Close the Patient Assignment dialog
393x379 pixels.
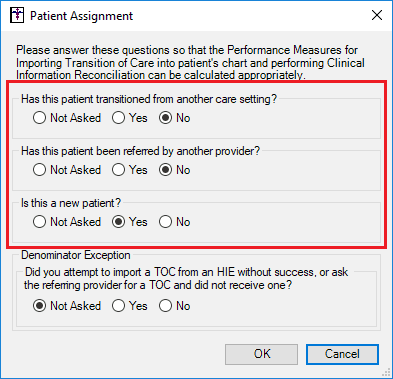tap(377, 15)
